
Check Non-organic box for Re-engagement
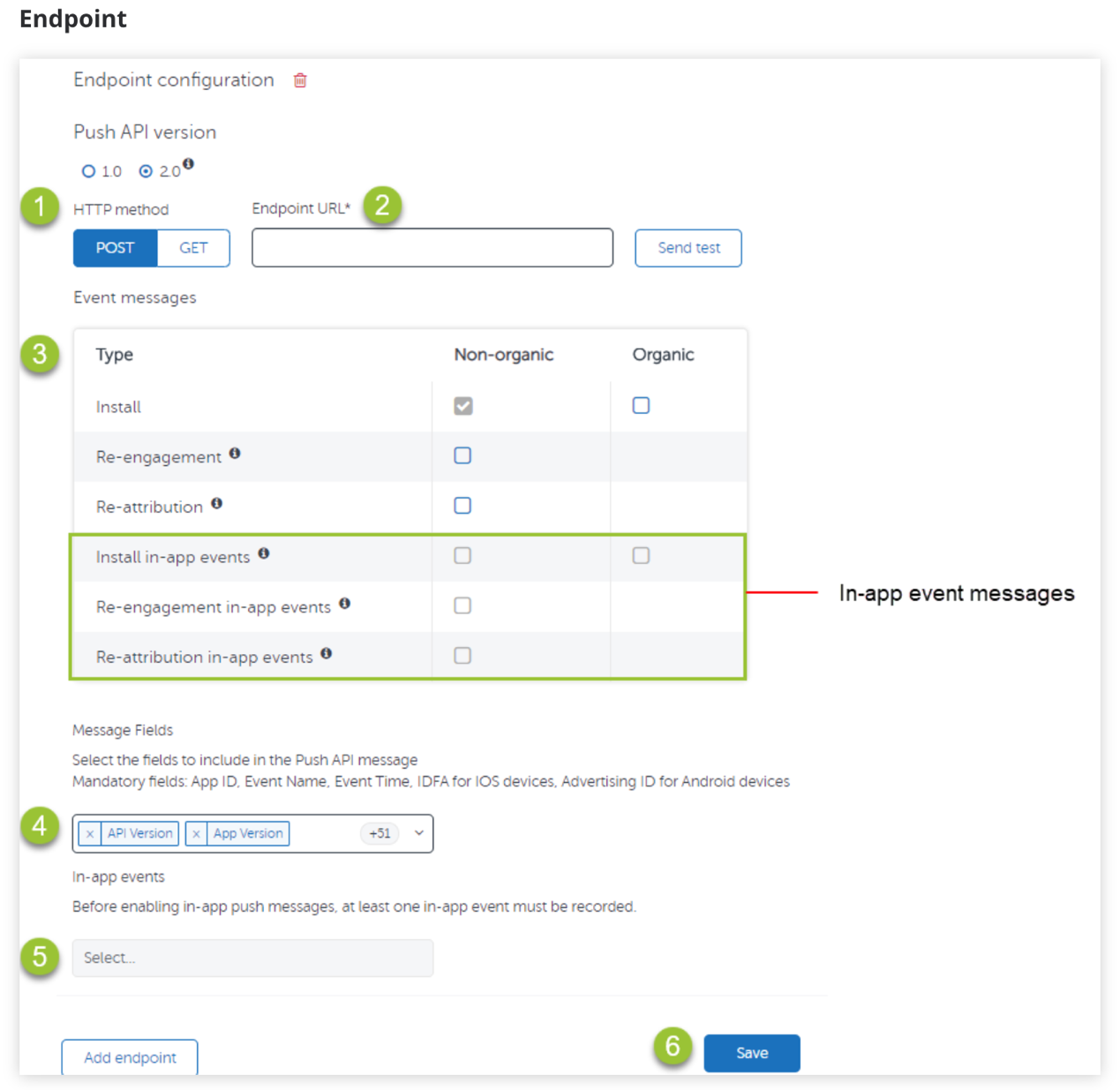pos(462,455)
